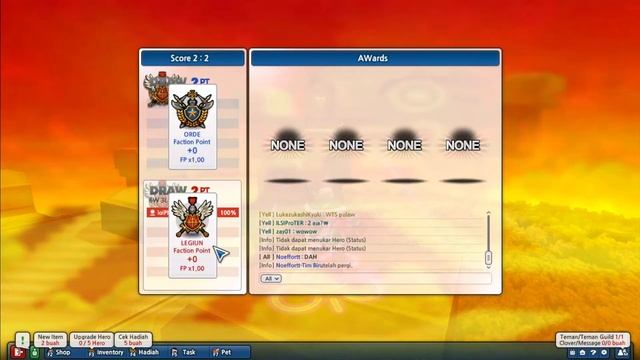Screen dimensions: 640x360
Task: Click the New Item notification bubble
Action: coord(51,340)
